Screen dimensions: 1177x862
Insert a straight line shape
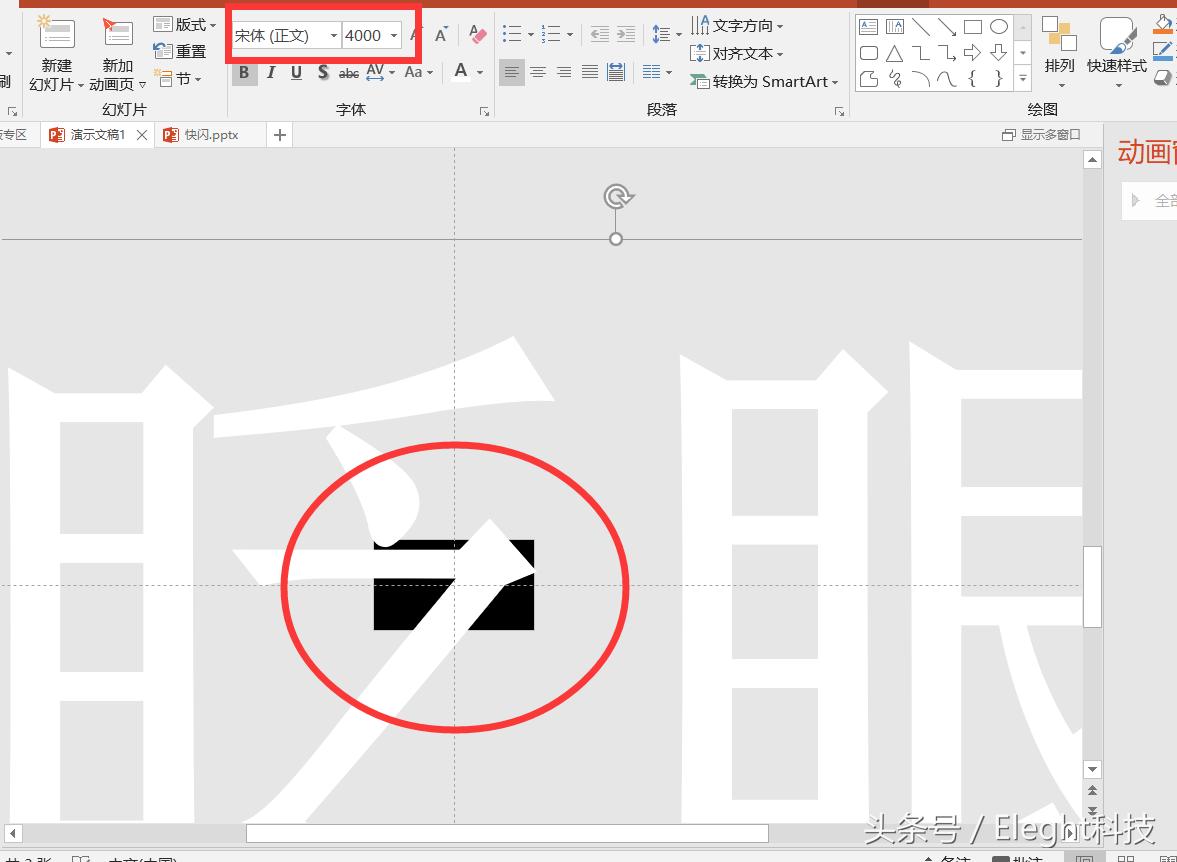click(921, 26)
